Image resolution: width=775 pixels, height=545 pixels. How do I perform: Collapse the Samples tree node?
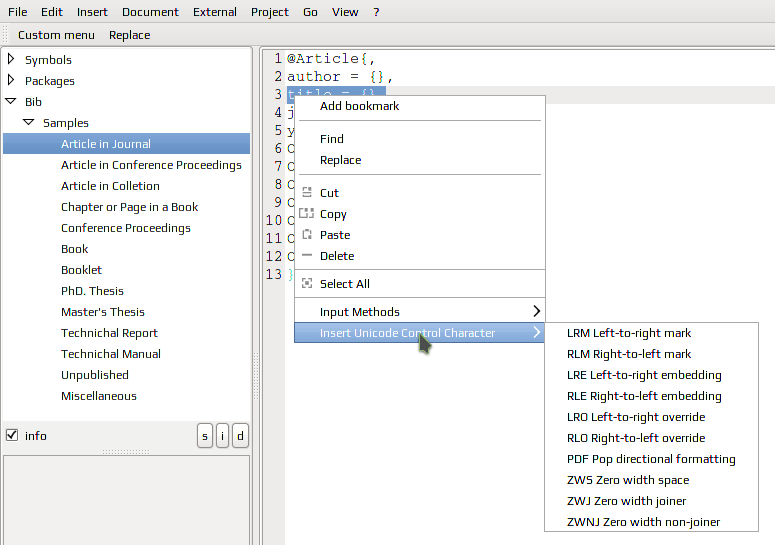[x=29, y=122]
